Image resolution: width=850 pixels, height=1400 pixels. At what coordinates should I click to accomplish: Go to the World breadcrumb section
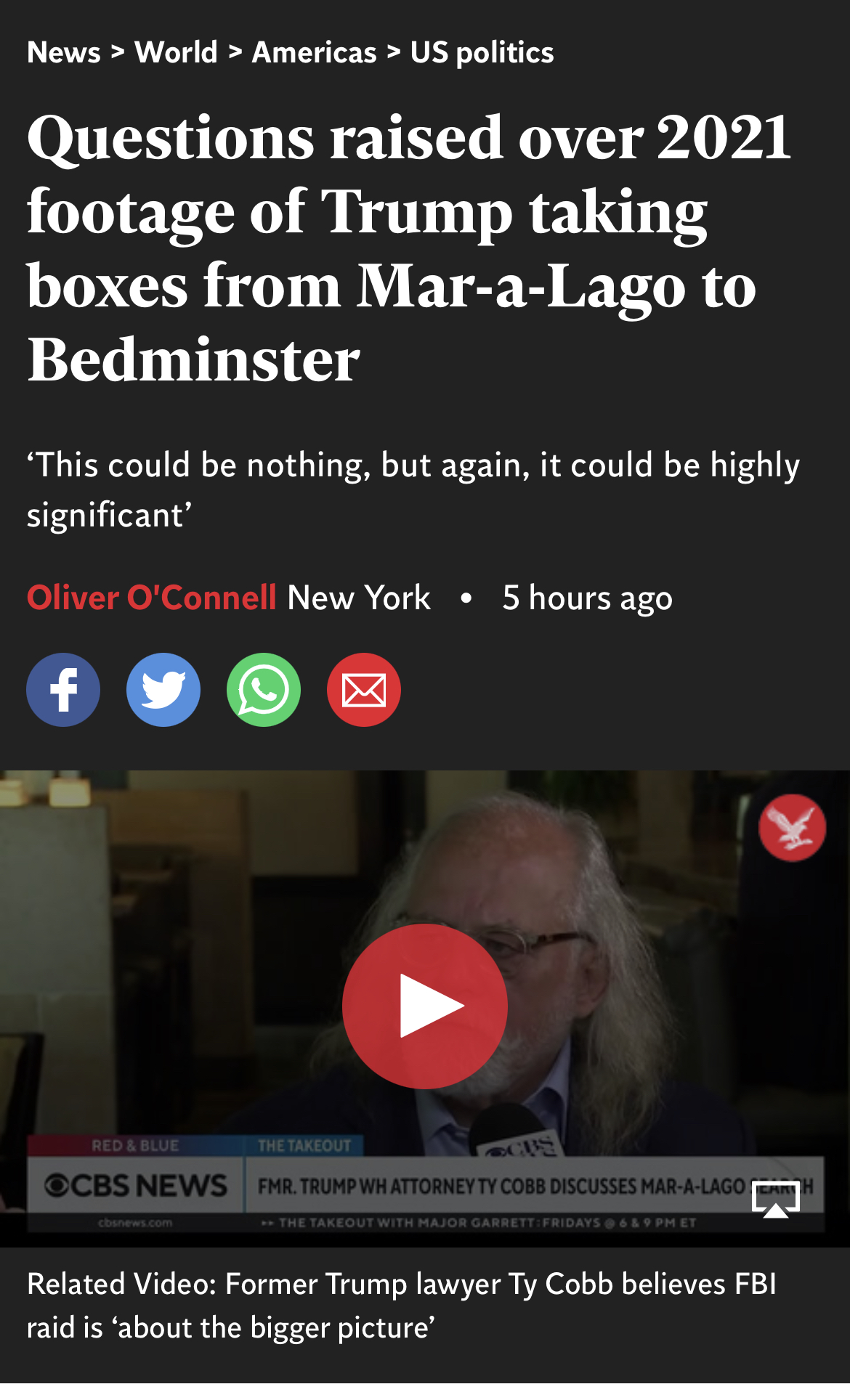tap(177, 52)
